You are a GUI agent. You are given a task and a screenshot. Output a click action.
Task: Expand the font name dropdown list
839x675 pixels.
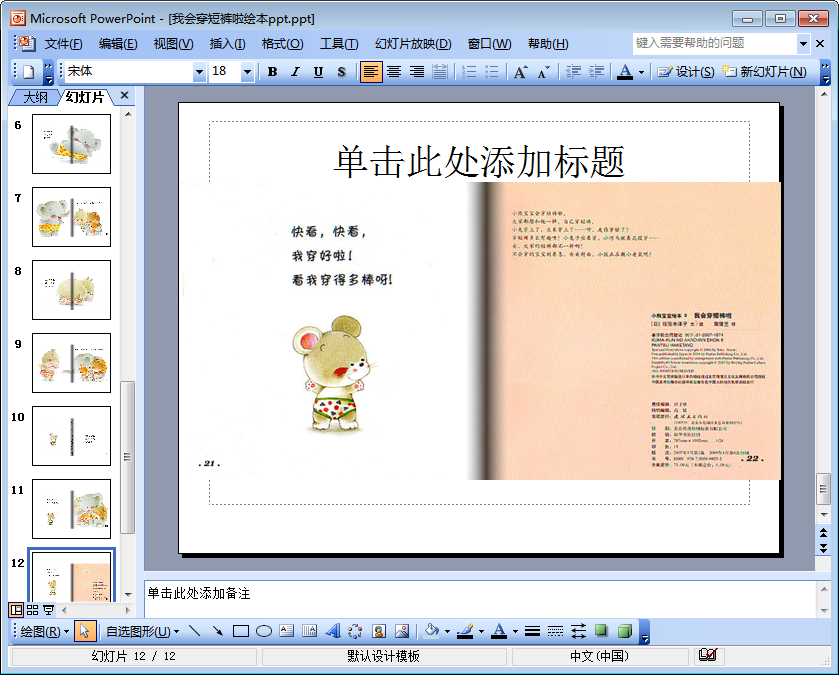[x=199, y=72]
